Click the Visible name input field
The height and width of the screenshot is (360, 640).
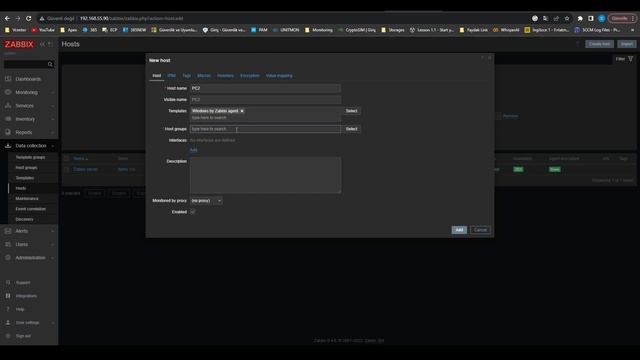[x=265, y=100]
